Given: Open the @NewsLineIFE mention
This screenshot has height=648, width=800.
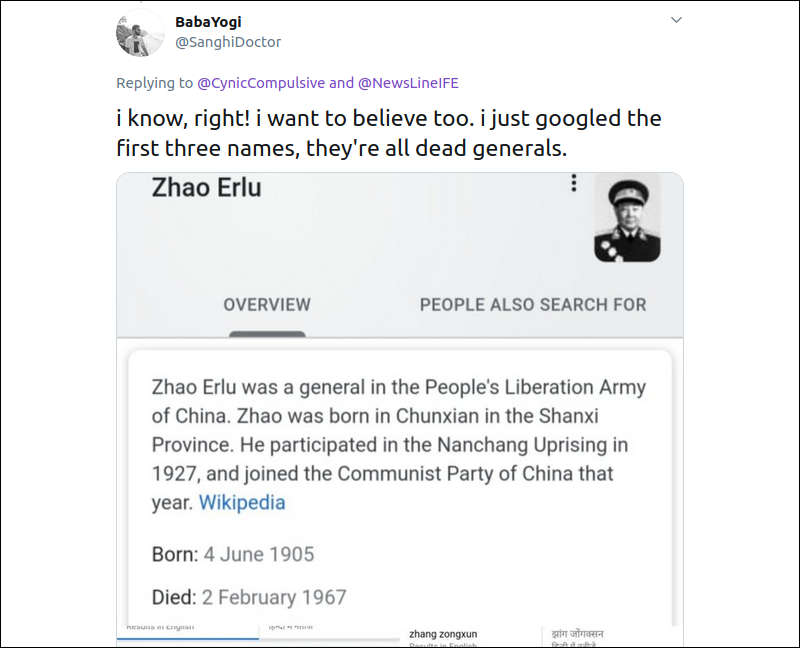Looking at the screenshot, I should tap(408, 83).
